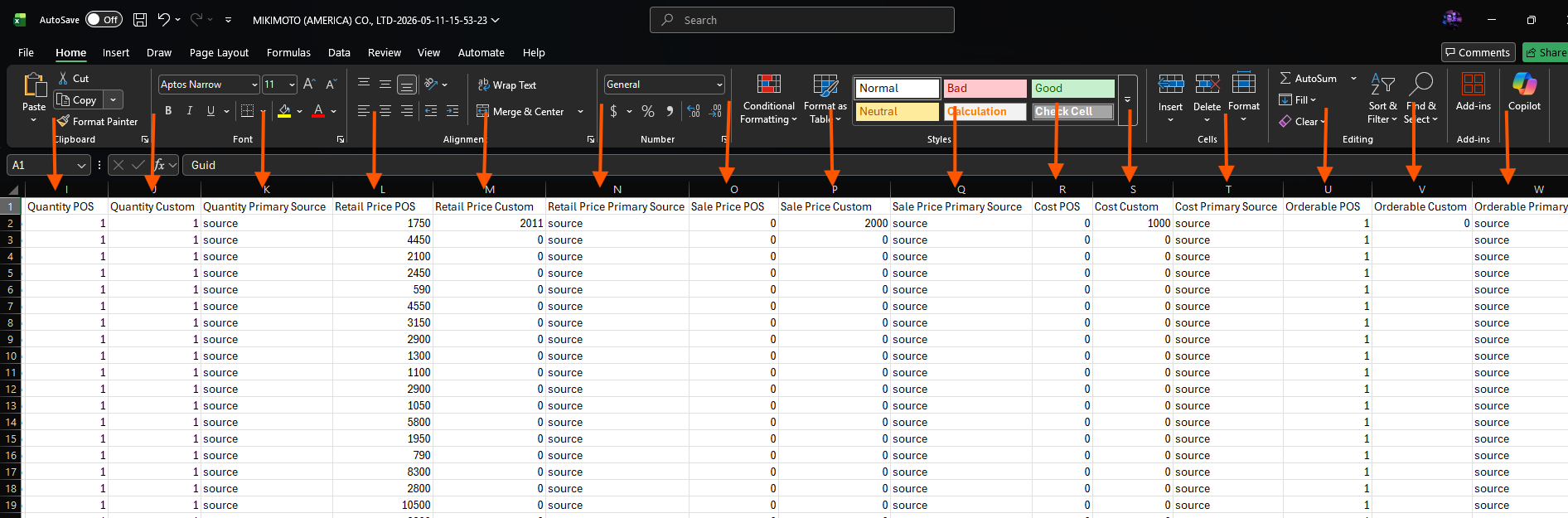Click the Undo arrow icon

[164, 20]
